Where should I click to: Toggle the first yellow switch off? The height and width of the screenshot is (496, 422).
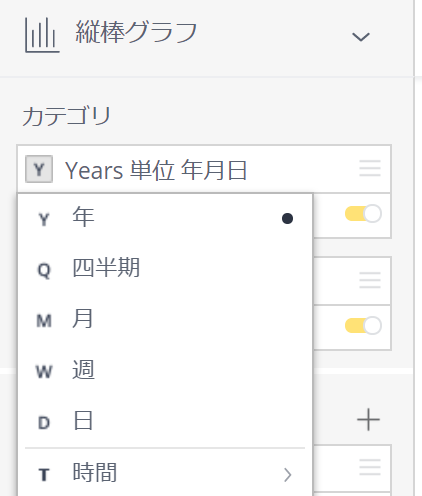[x=363, y=214]
